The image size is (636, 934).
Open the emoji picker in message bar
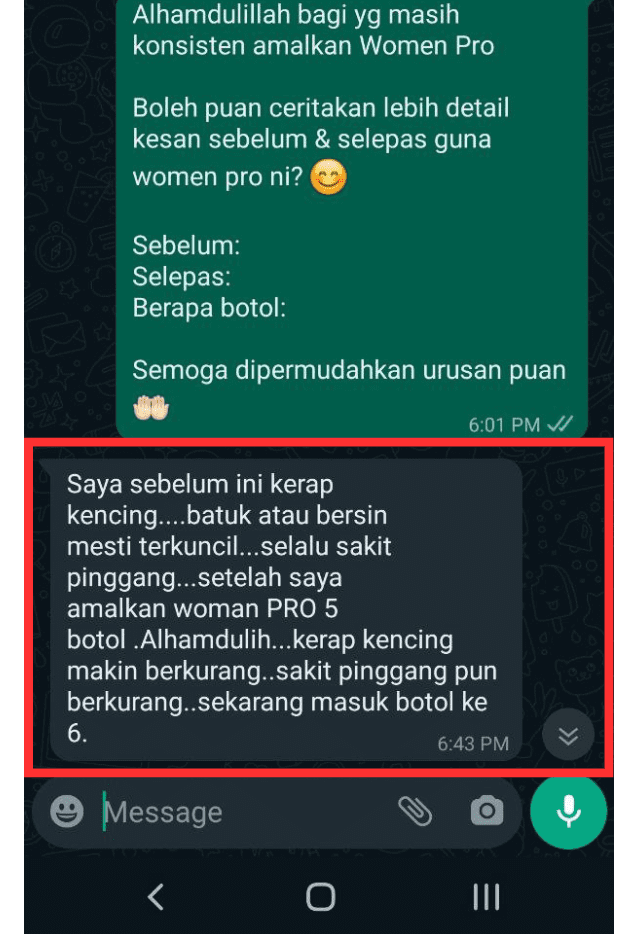tap(67, 811)
